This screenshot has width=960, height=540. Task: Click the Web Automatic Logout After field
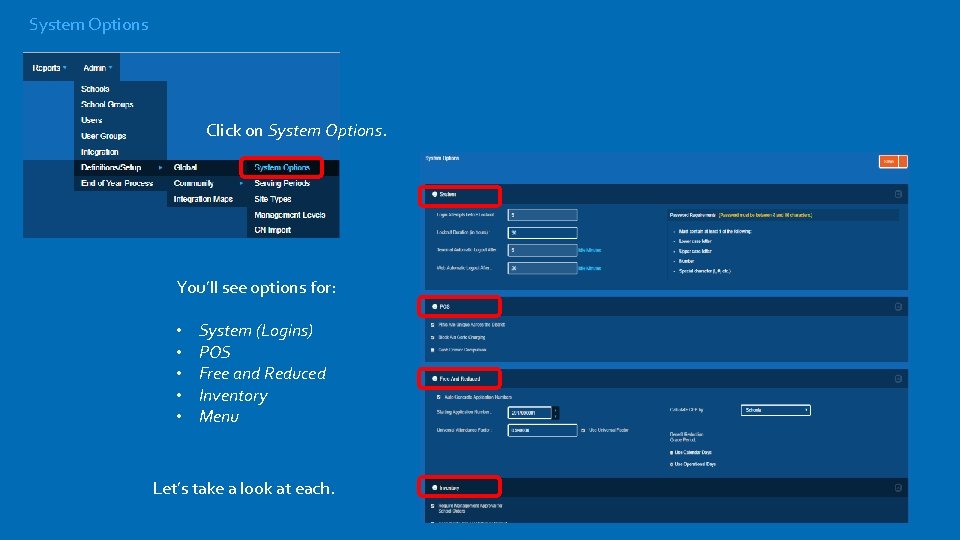click(542, 268)
